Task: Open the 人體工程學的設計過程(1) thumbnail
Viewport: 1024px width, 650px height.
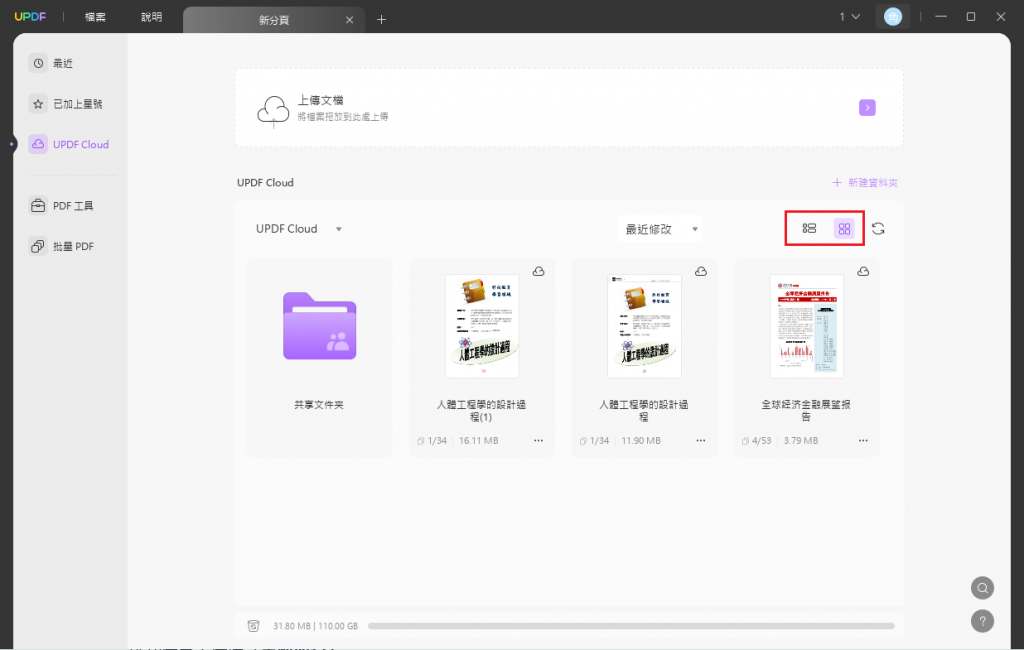Action: [482, 326]
